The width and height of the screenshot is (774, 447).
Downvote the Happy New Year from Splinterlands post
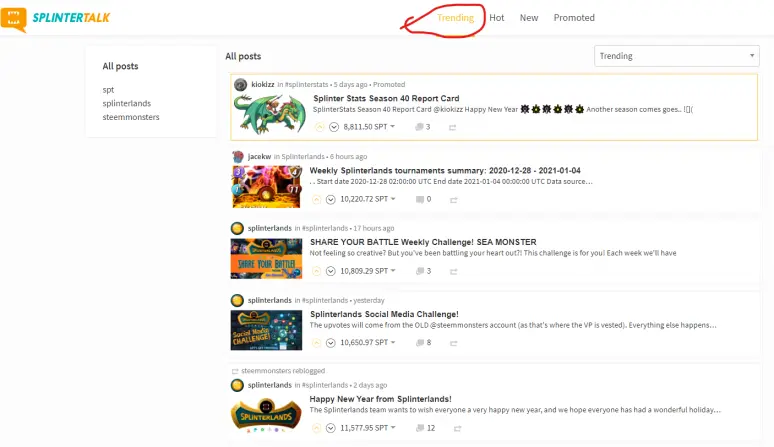[331, 428]
